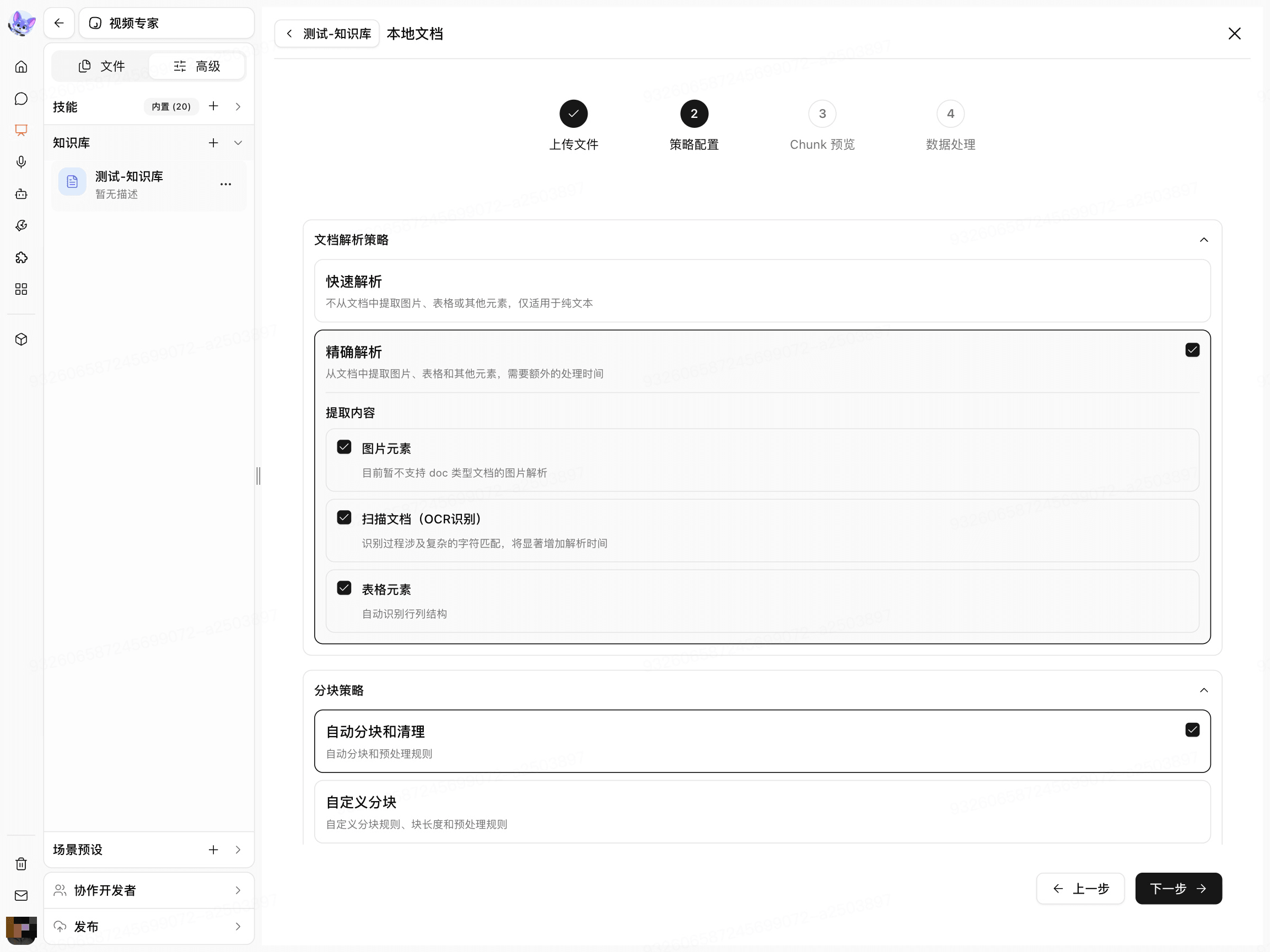The height and width of the screenshot is (952, 1270).
Task: Uncheck the 图片元素 checkbox
Action: pos(344,447)
